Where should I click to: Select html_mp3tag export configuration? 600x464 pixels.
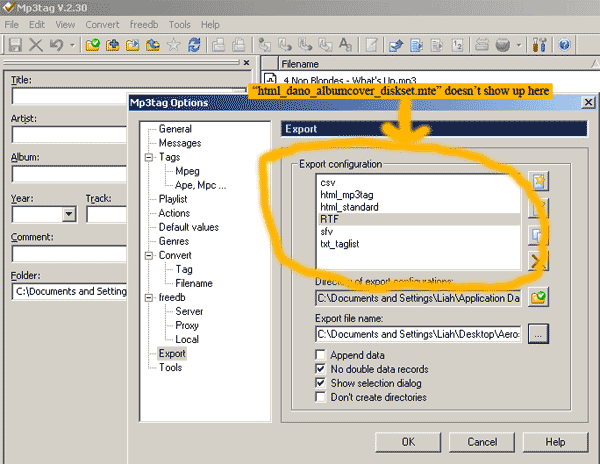(x=419, y=195)
